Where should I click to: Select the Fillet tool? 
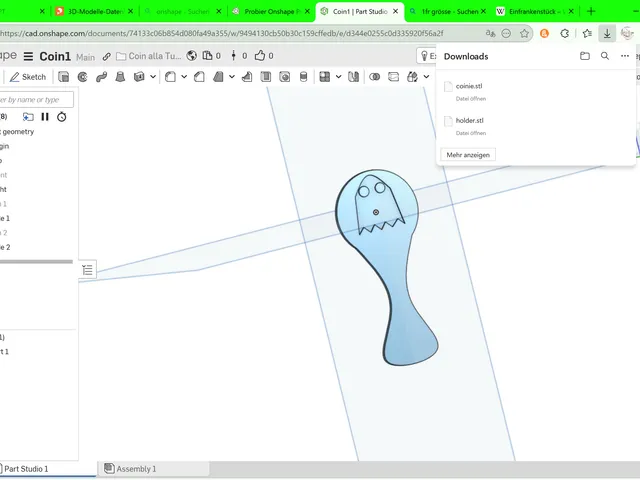(x=170, y=77)
